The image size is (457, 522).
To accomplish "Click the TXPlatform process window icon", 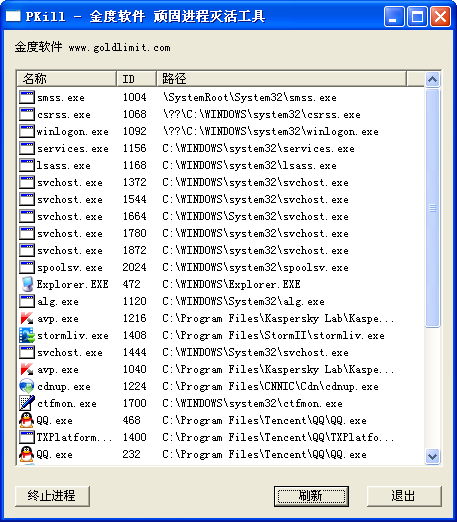I will [x=27, y=437].
